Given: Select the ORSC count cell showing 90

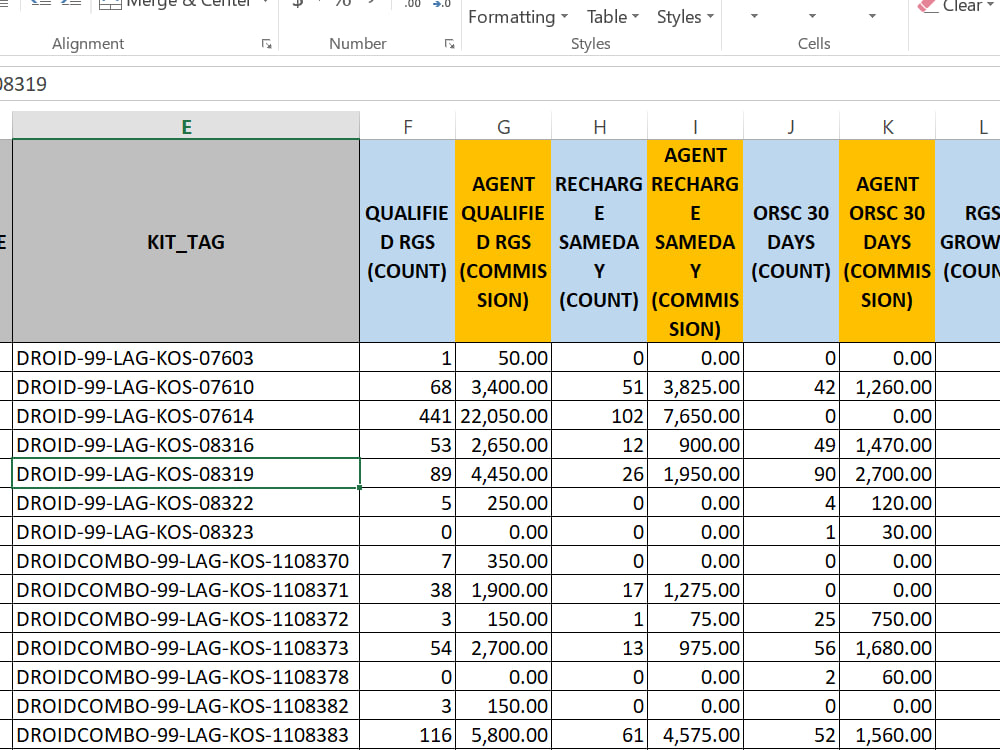Looking at the screenshot, I should (x=791, y=473).
